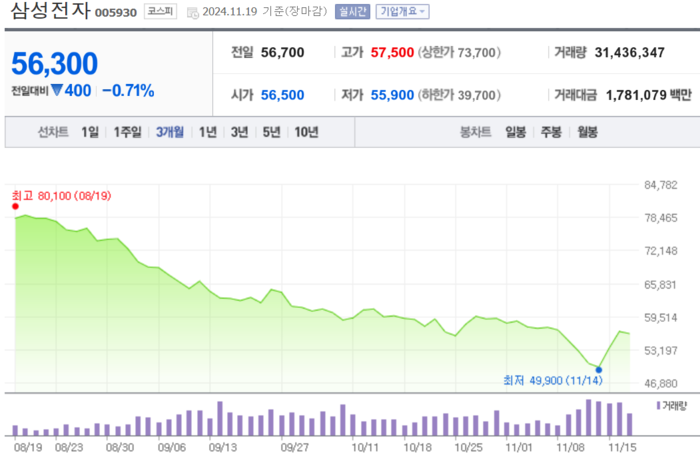Show the 월봉 monthly candle chart
Image resolution: width=700 pixels, height=459 pixels.
[586, 132]
